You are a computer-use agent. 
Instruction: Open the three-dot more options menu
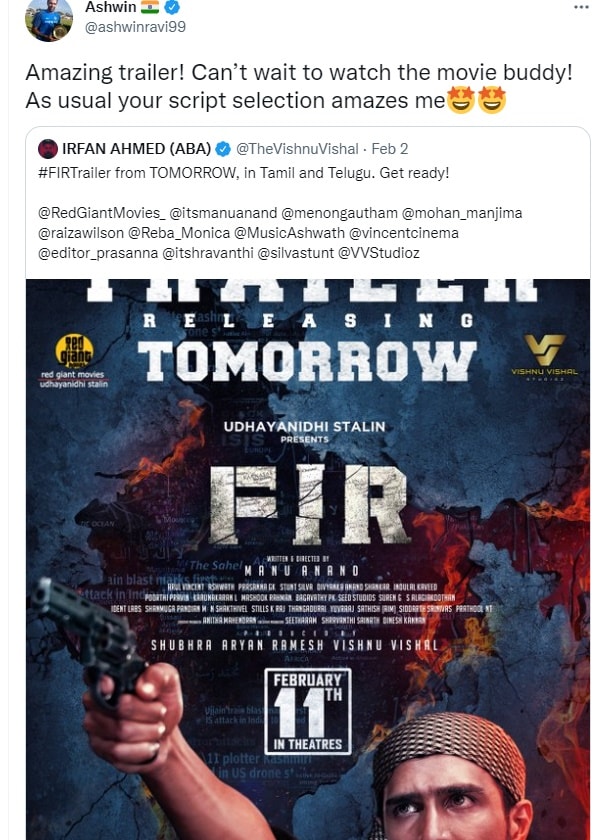click(581, 8)
